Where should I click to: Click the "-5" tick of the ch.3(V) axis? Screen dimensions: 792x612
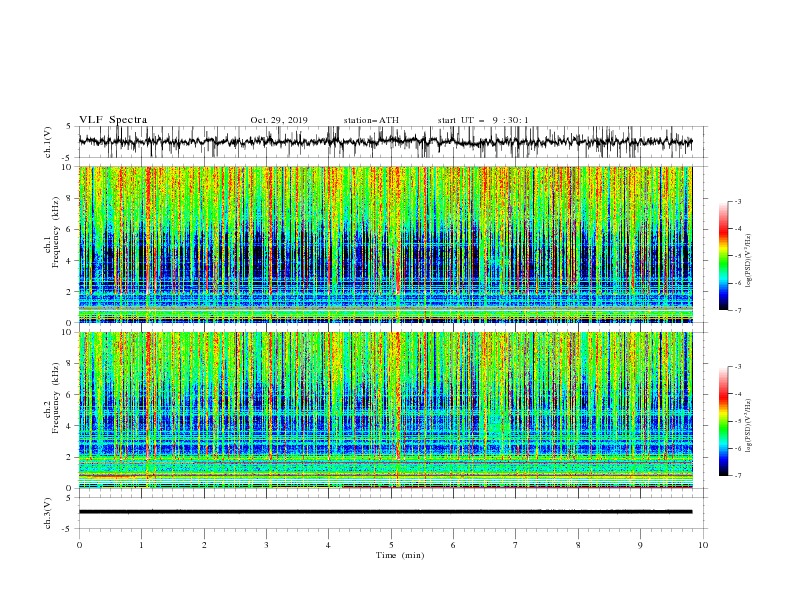[x=68, y=529]
